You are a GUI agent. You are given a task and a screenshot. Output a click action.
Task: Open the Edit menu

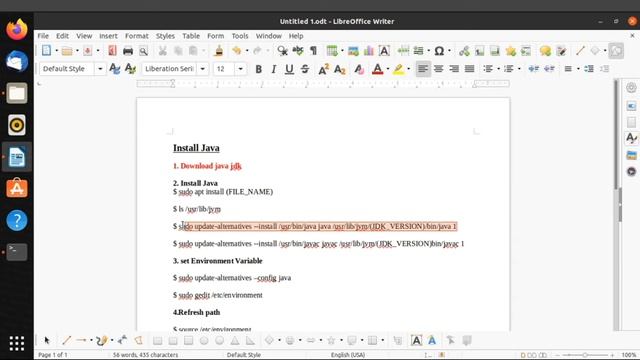coord(62,36)
